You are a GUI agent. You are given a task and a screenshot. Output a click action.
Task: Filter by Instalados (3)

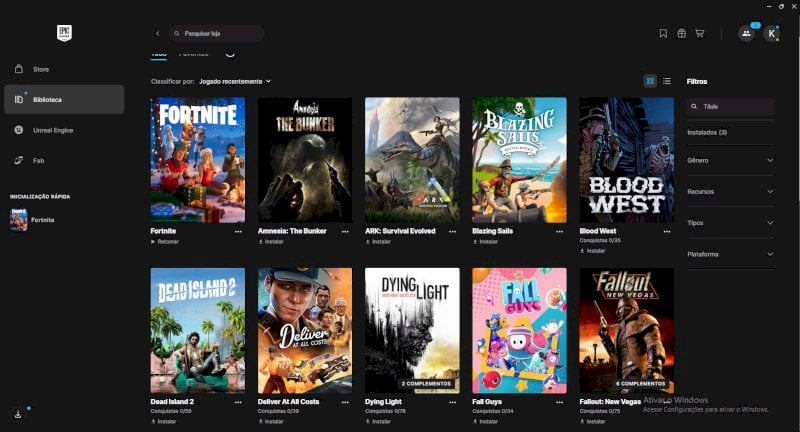[x=707, y=133]
